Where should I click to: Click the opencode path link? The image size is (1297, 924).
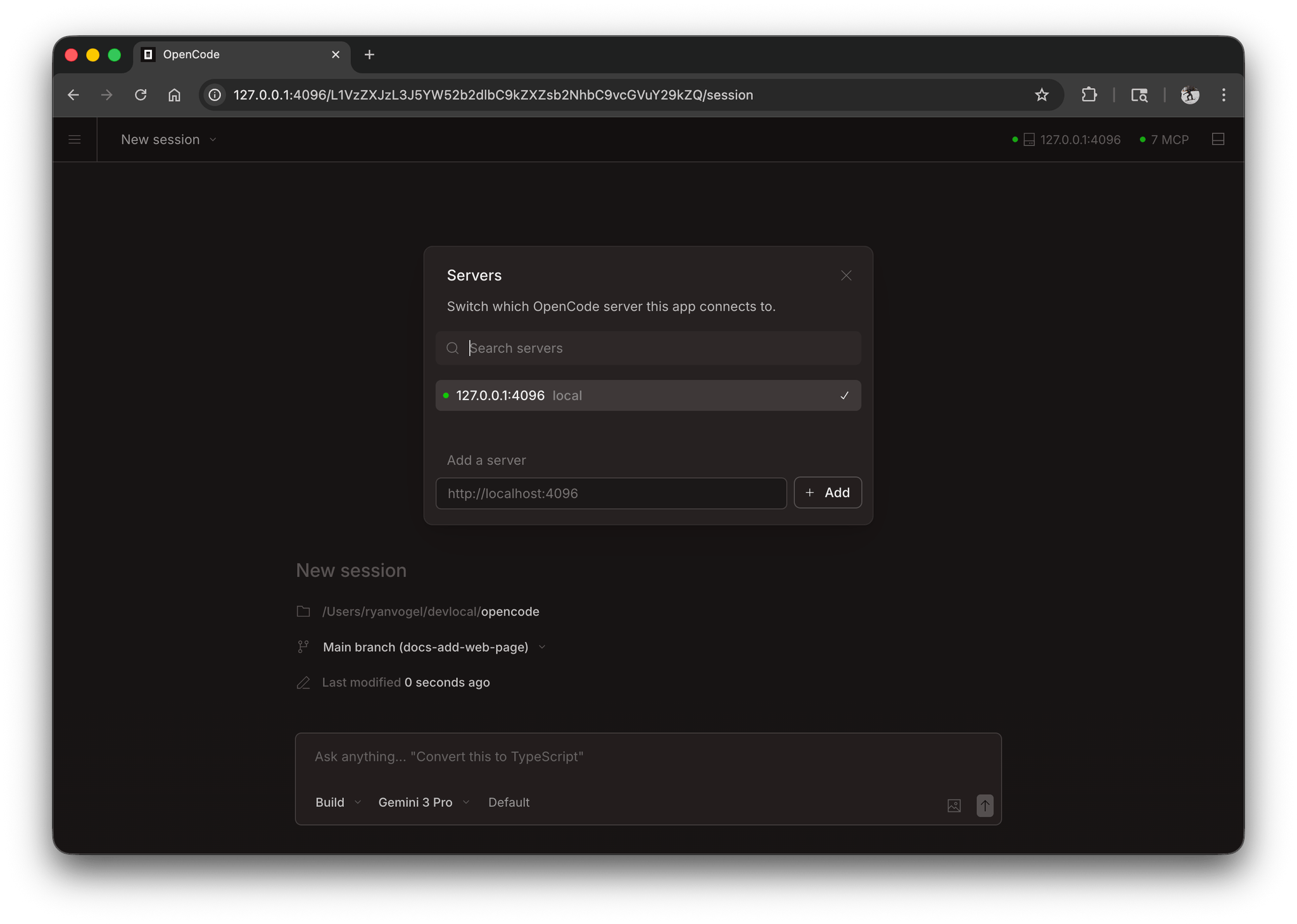point(510,611)
